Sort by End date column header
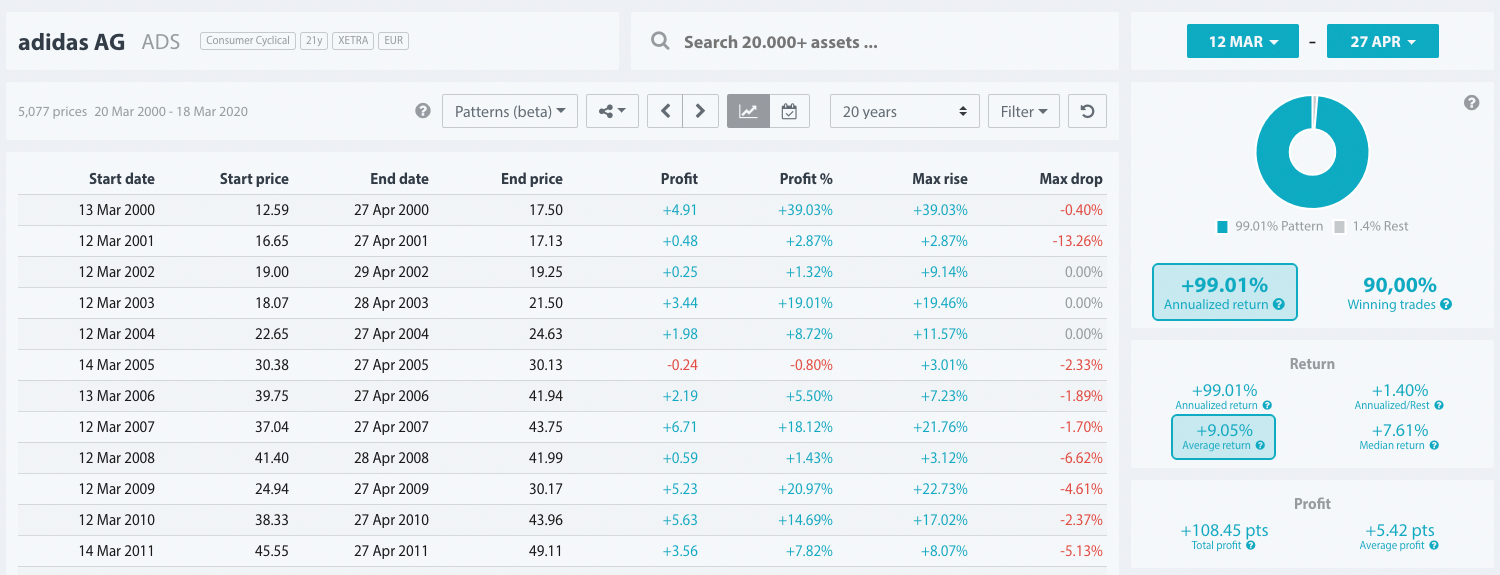This screenshot has width=1500, height=575. [x=399, y=179]
